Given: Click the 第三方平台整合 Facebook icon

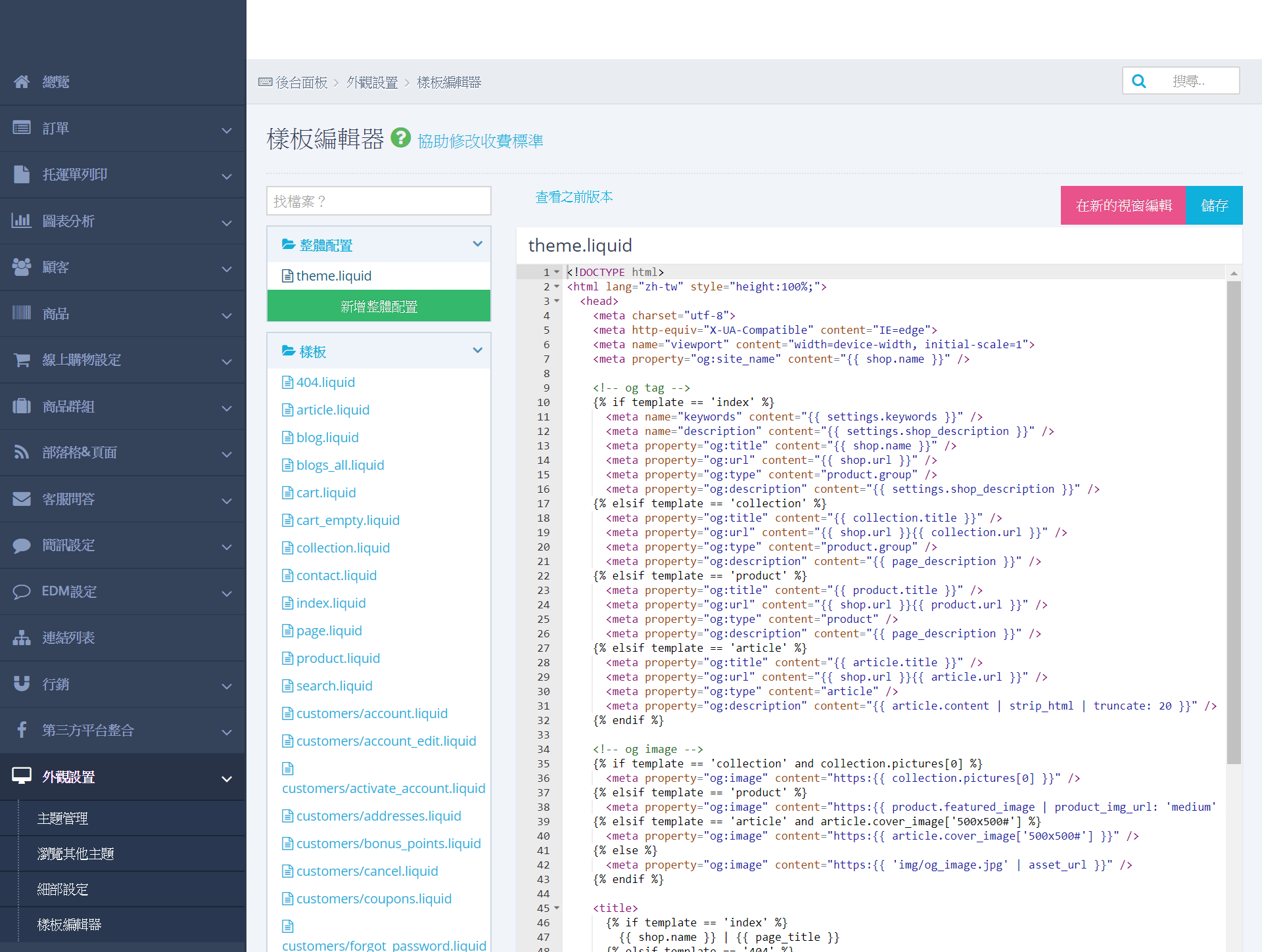Looking at the screenshot, I should (x=22, y=730).
